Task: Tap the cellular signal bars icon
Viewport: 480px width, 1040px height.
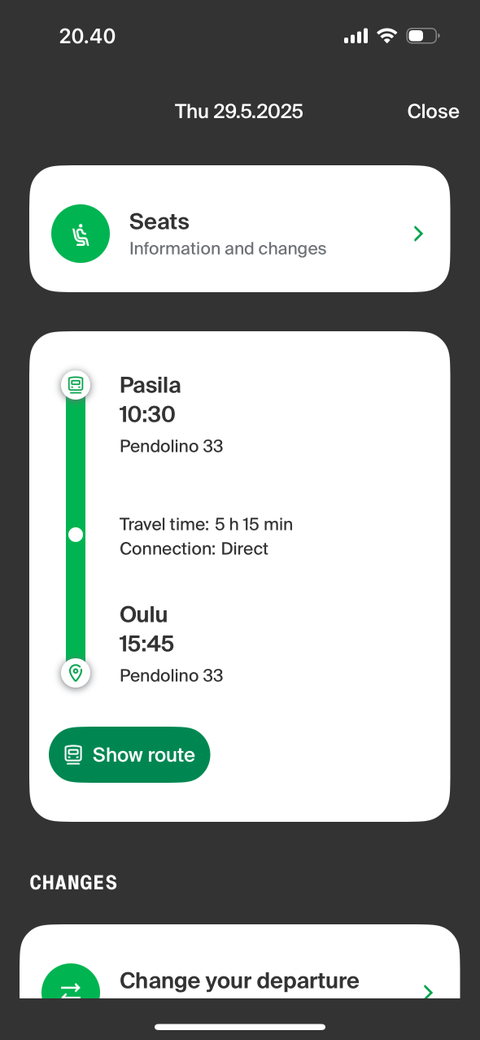Action: (x=355, y=36)
